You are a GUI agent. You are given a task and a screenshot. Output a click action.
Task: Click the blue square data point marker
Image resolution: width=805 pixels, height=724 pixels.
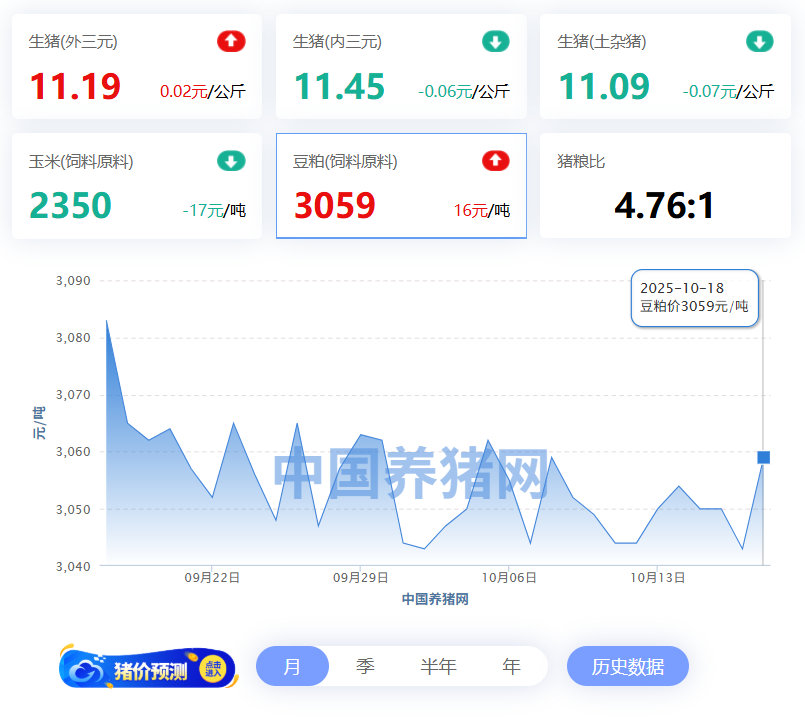(763, 457)
